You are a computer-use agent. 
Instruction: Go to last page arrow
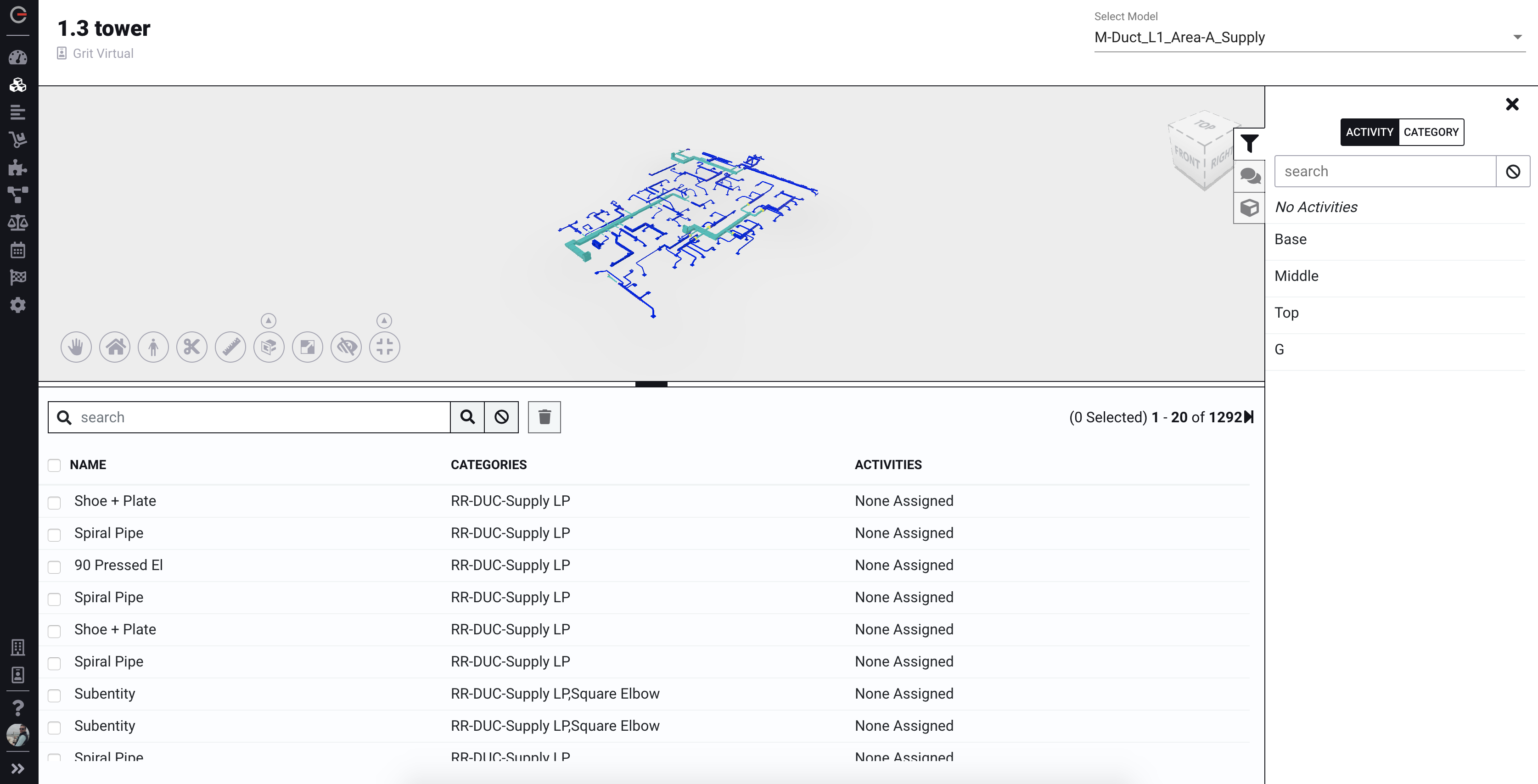pyautogui.click(x=1249, y=417)
